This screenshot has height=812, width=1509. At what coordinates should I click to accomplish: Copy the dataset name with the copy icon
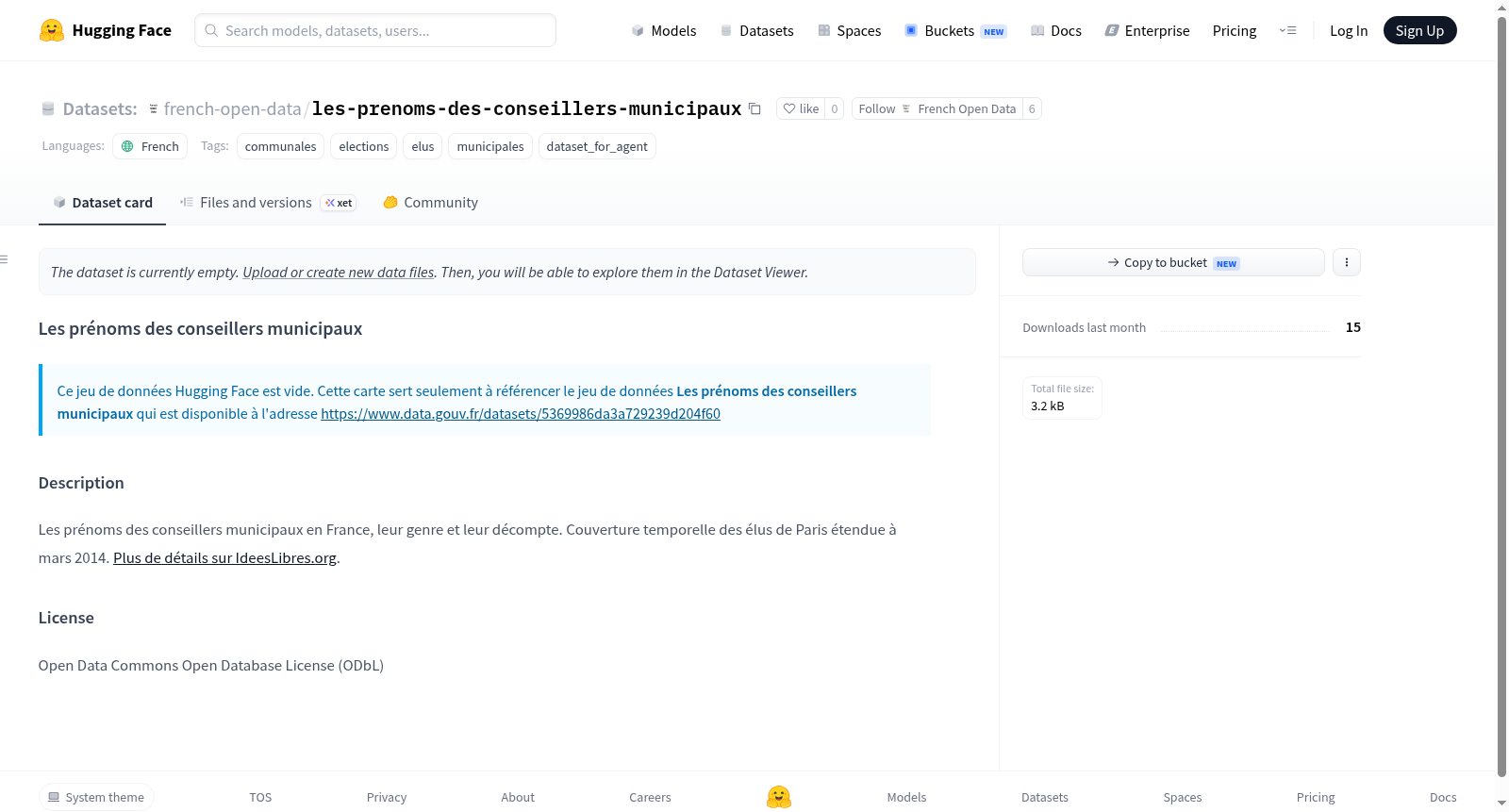(x=754, y=108)
